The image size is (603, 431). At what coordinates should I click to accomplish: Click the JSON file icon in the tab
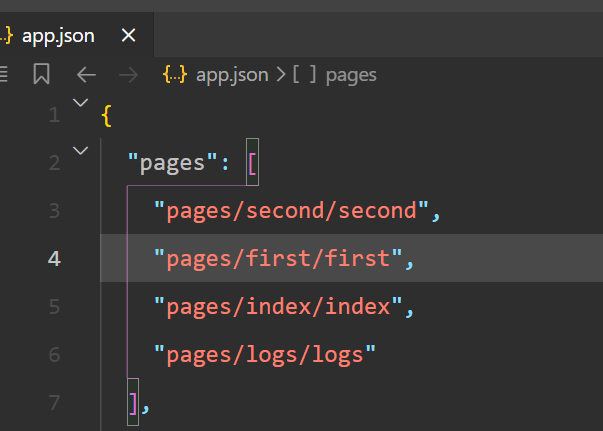[x=7, y=36]
